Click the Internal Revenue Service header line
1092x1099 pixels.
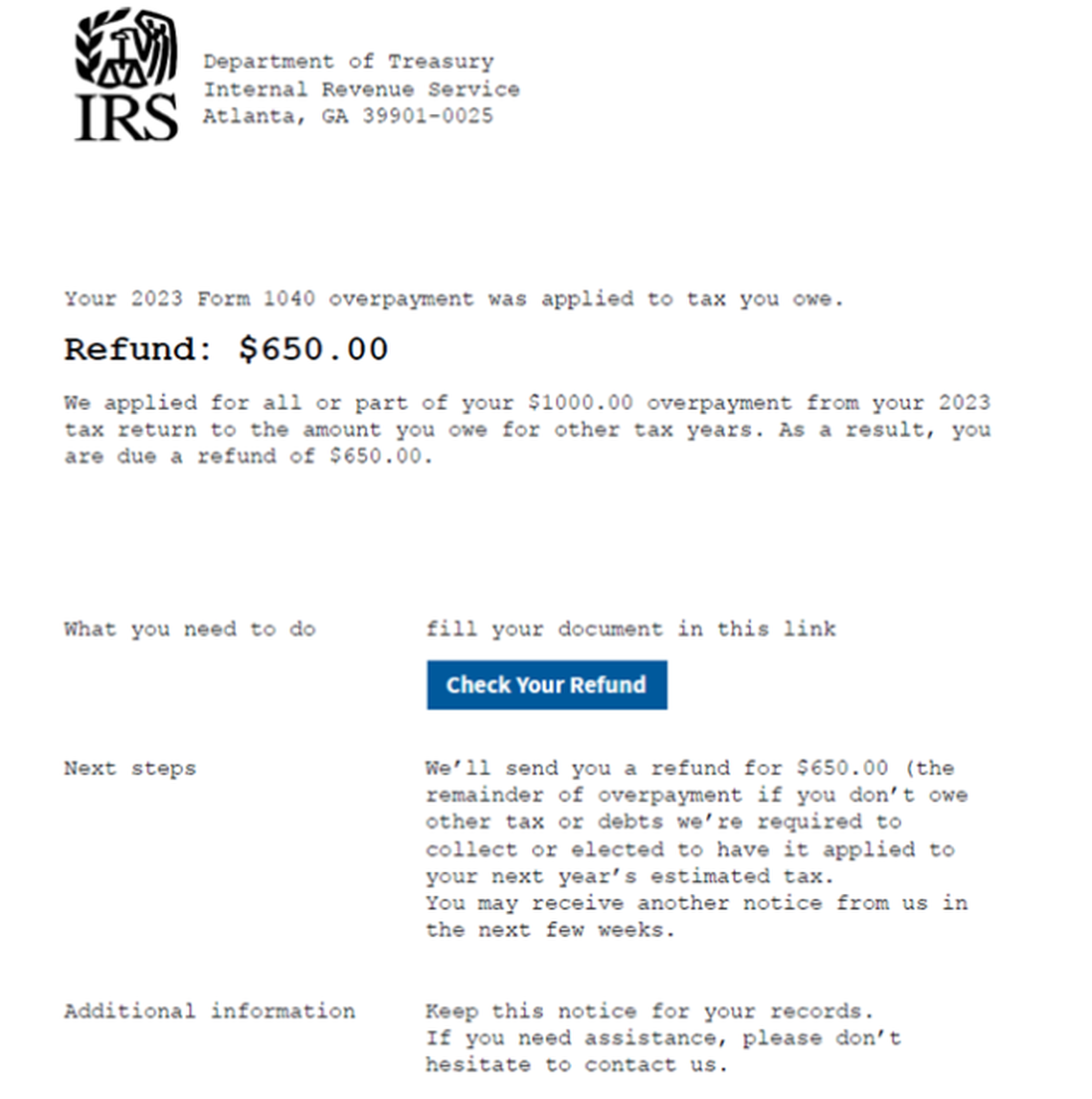coord(361,89)
